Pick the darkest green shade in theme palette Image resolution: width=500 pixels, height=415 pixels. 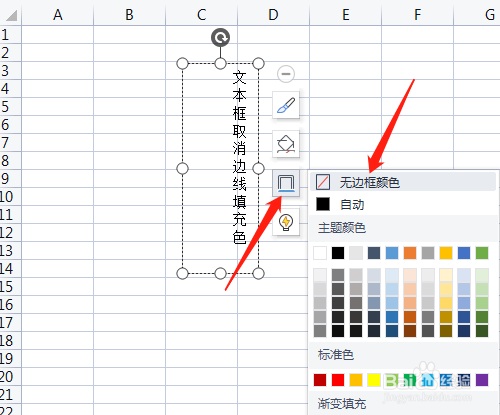coord(482,331)
